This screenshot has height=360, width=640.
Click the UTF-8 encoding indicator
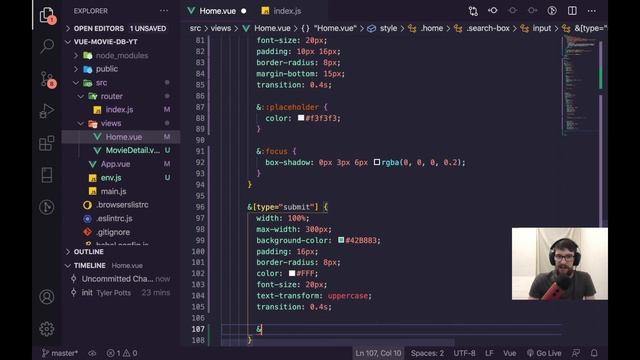[464, 353]
